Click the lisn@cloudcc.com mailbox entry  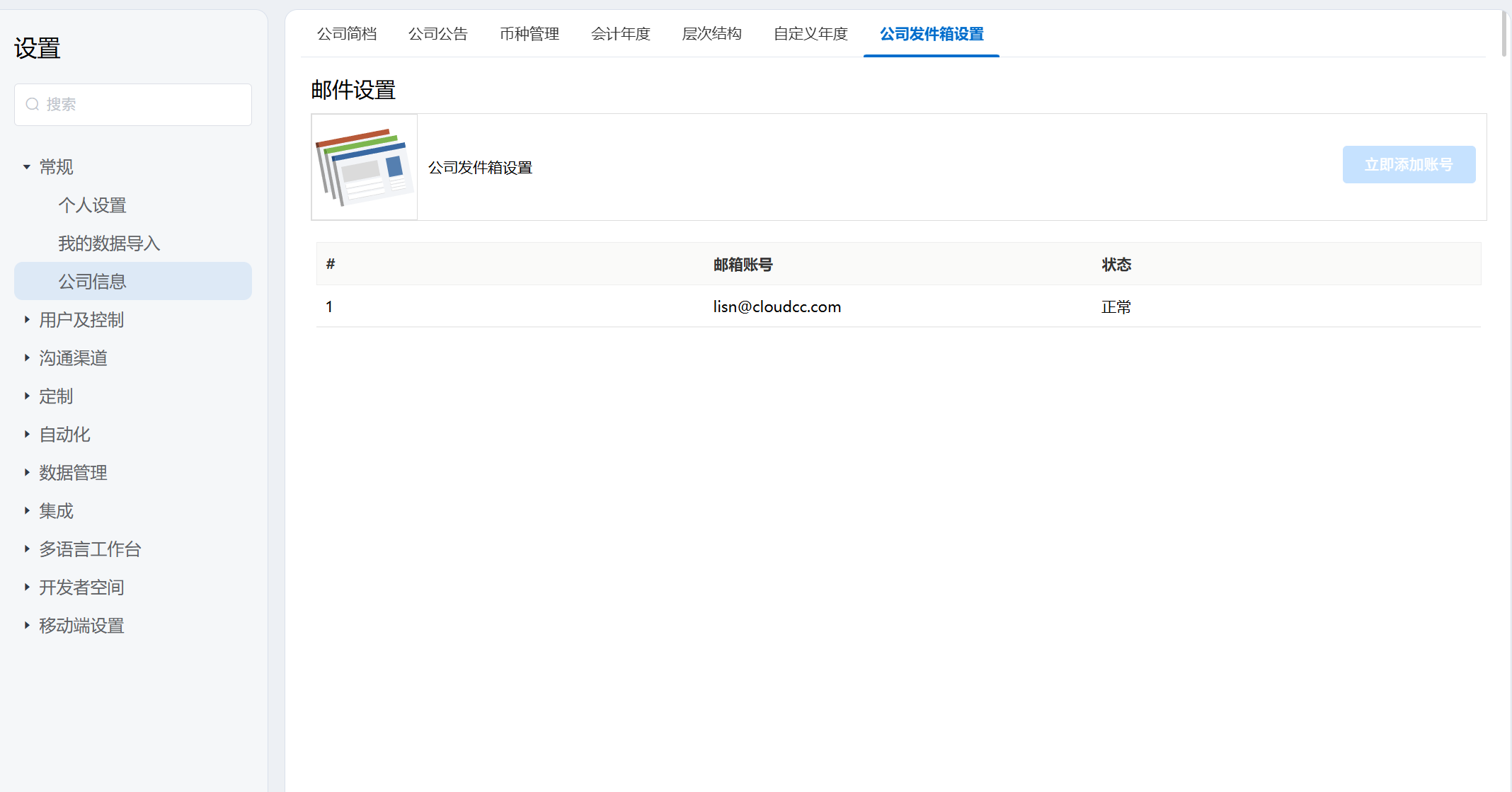point(777,306)
